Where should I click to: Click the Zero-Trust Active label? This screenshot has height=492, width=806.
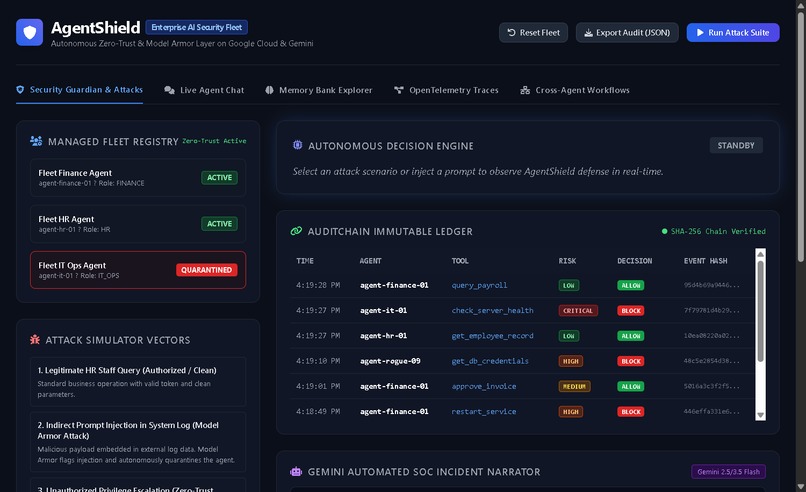point(214,141)
